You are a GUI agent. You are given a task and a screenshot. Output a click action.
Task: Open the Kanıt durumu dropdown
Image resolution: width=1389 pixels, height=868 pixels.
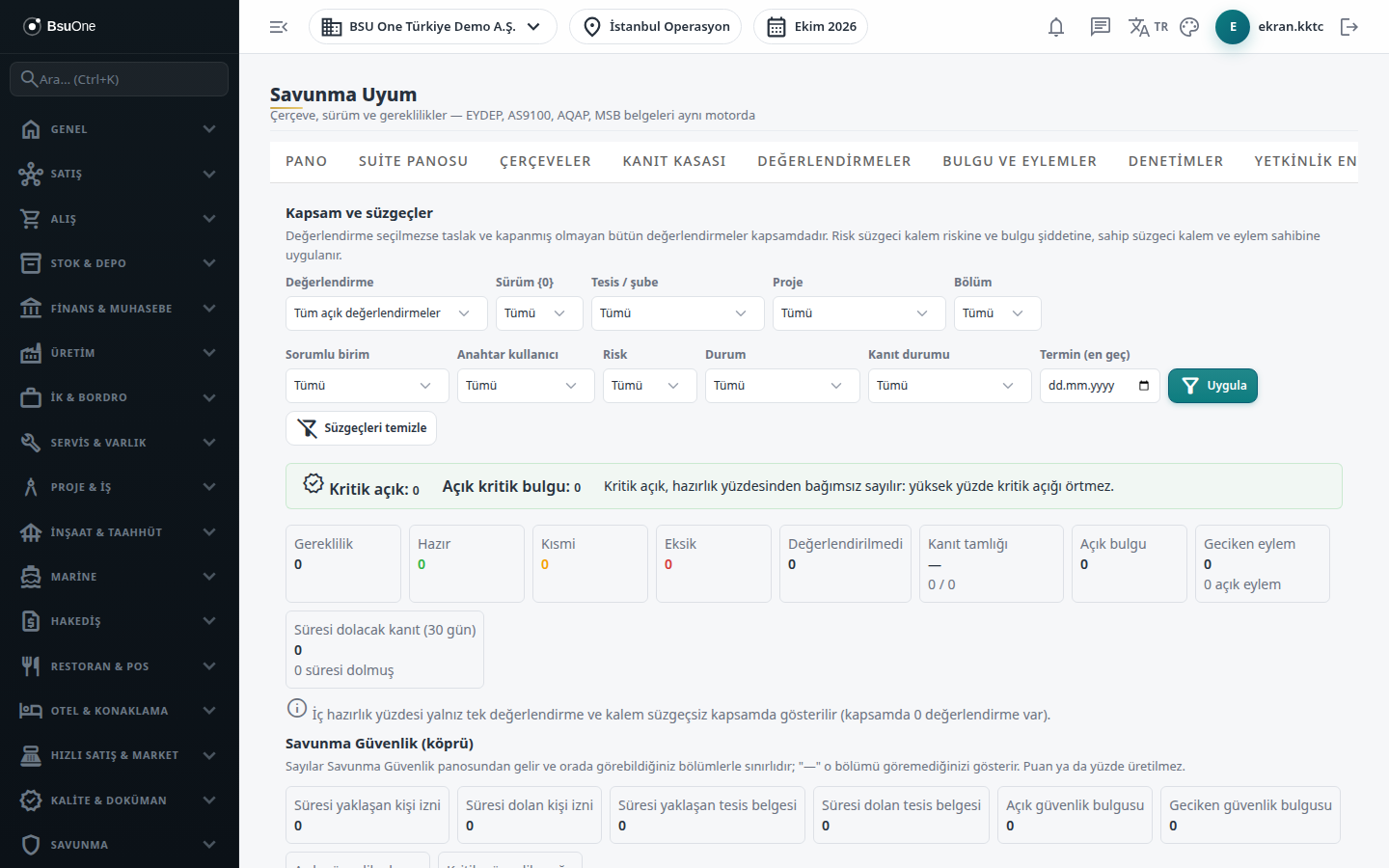[950, 386]
